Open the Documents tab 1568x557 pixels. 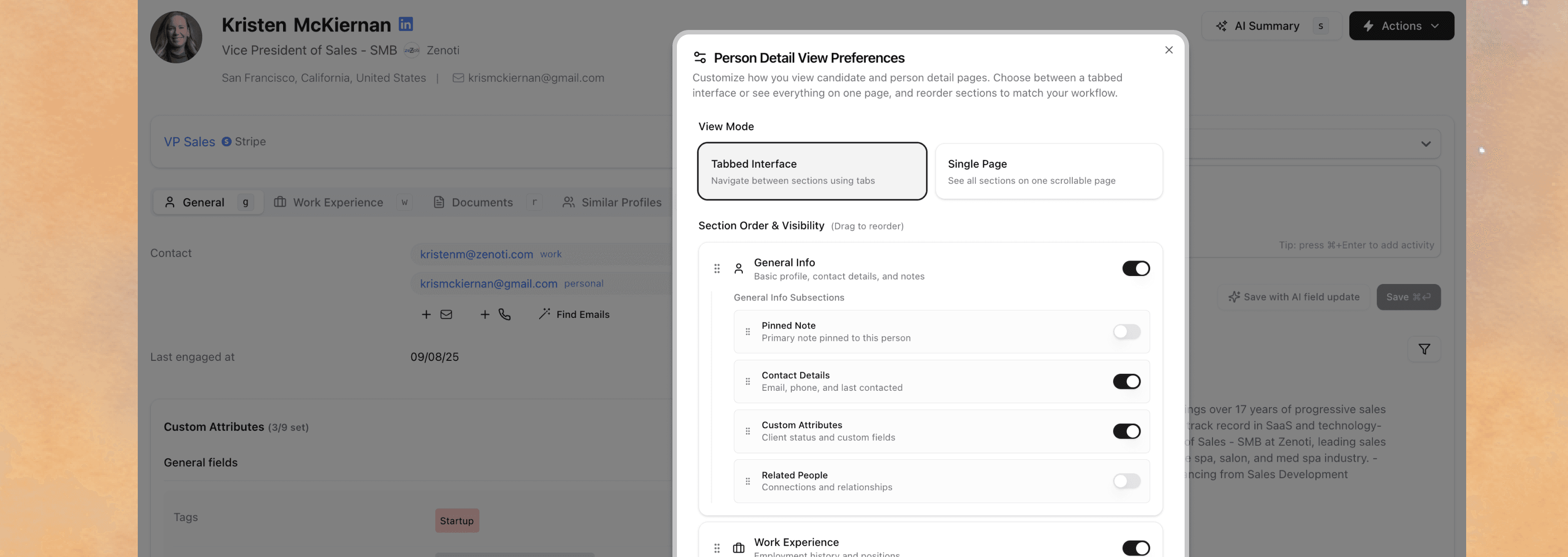click(x=481, y=202)
